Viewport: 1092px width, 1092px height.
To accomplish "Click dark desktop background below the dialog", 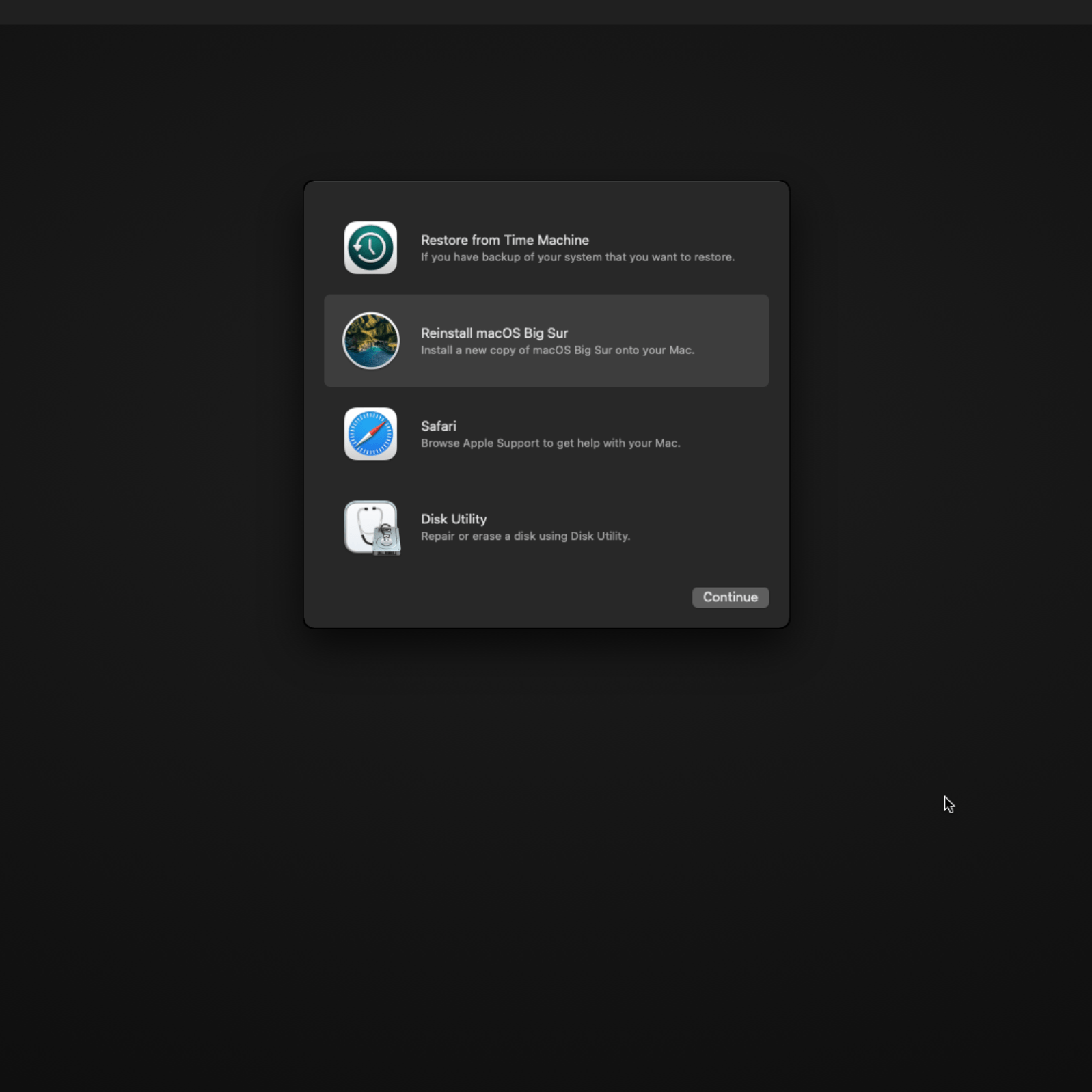I will tap(546, 820).
